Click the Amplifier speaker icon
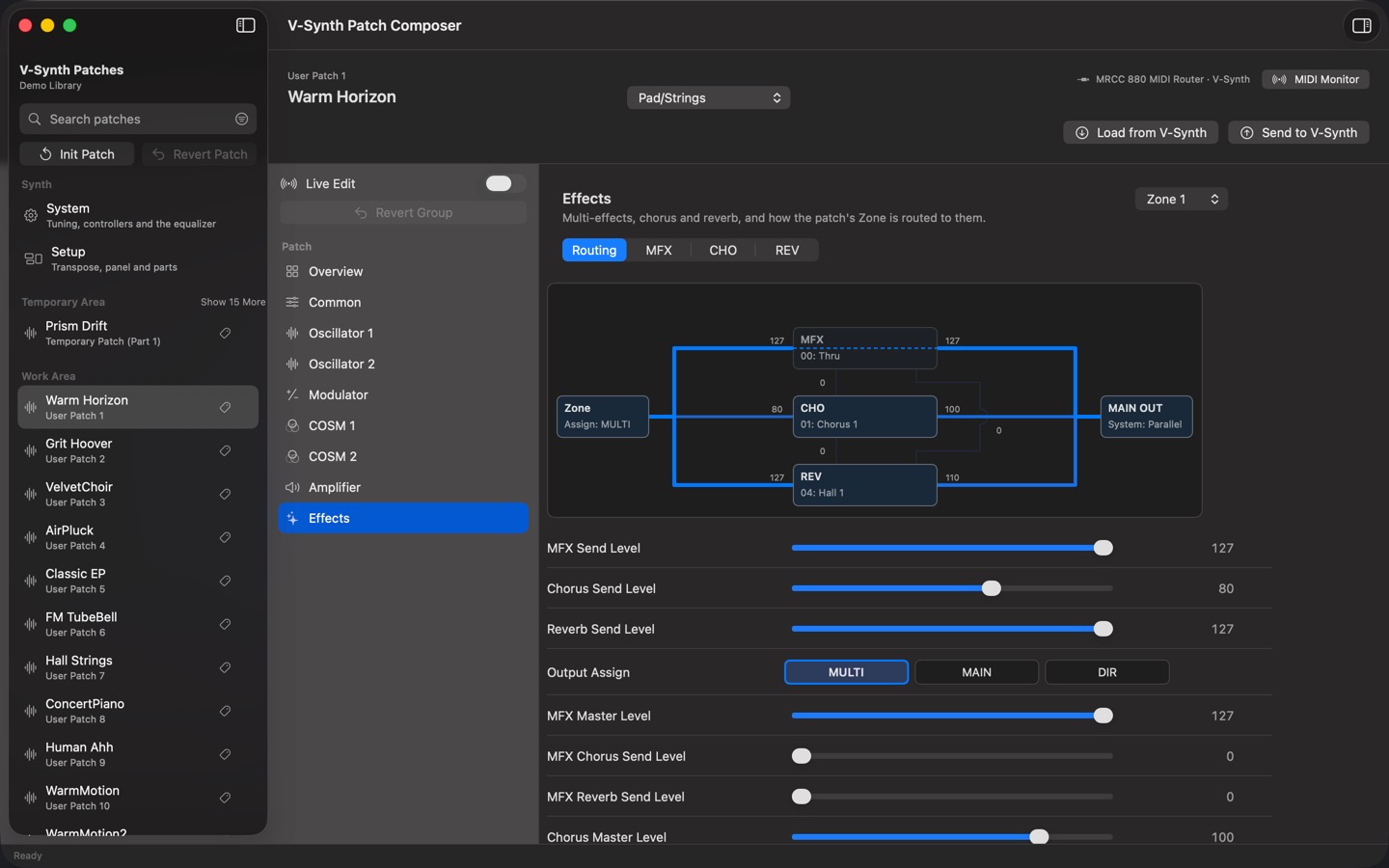This screenshot has height=868, width=1389. (x=292, y=487)
